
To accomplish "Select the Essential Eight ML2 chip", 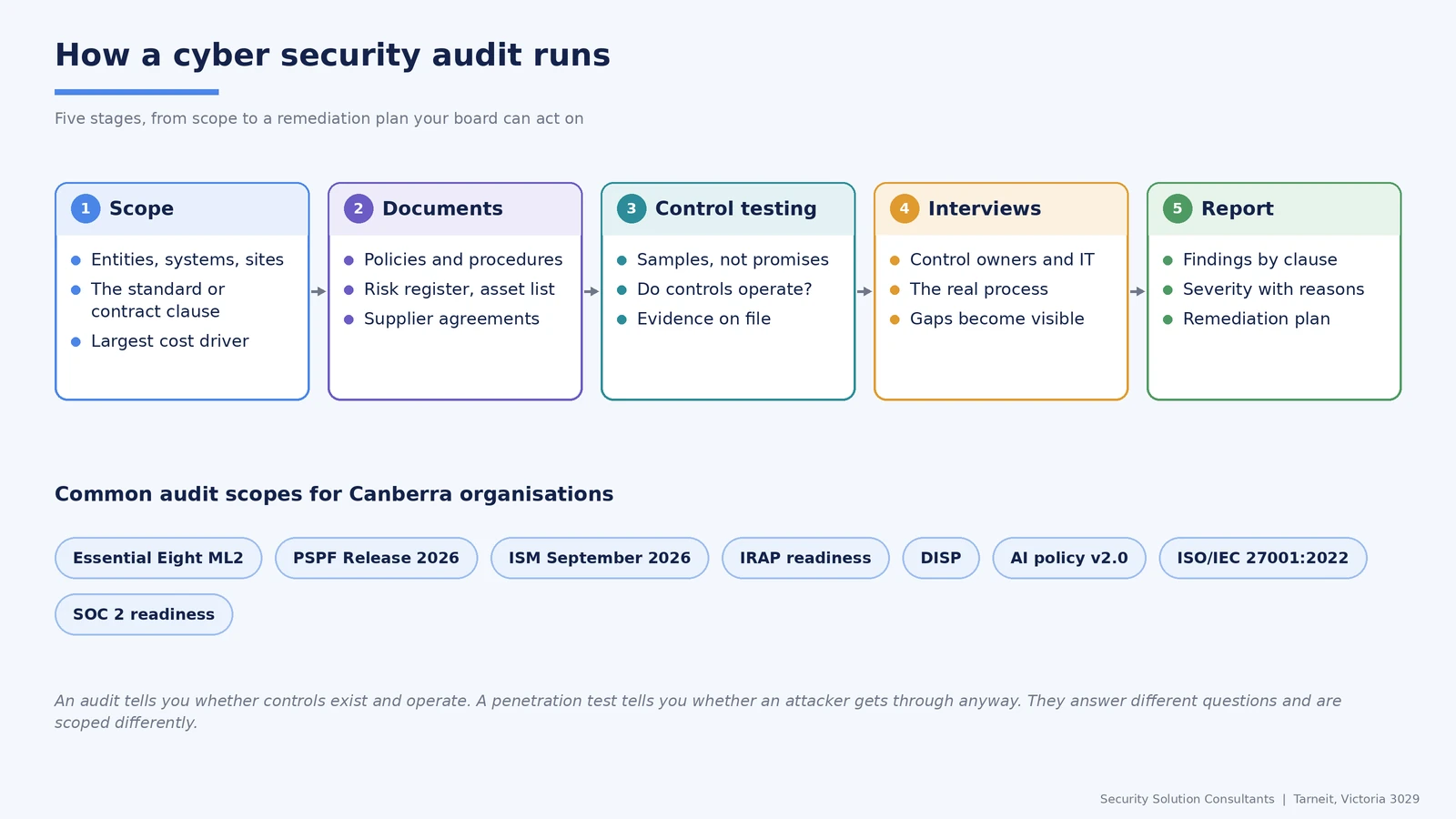I will pyautogui.click(x=158, y=558).
